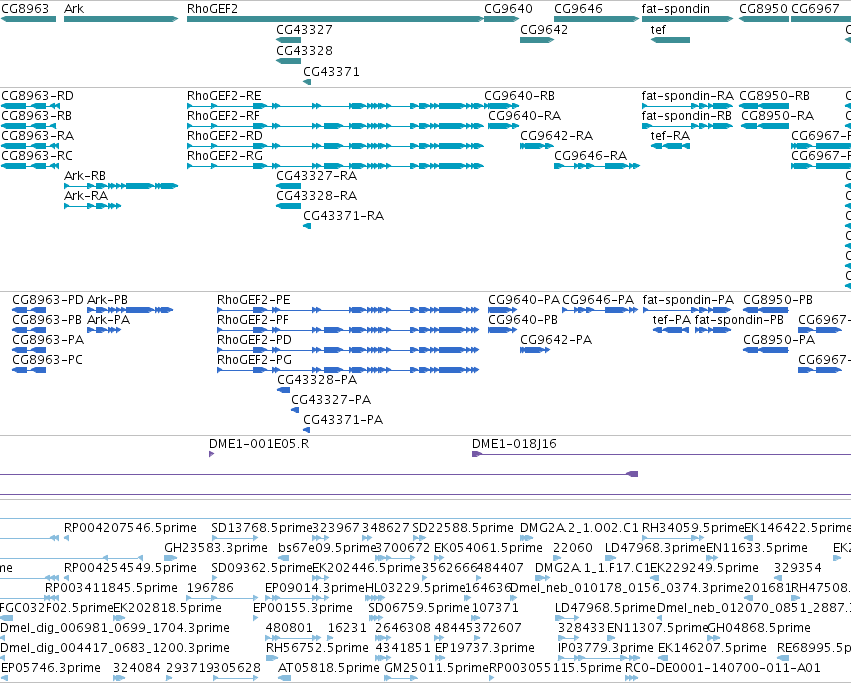
Task: Click protein CG8963-PD
Action: (29, 310)
